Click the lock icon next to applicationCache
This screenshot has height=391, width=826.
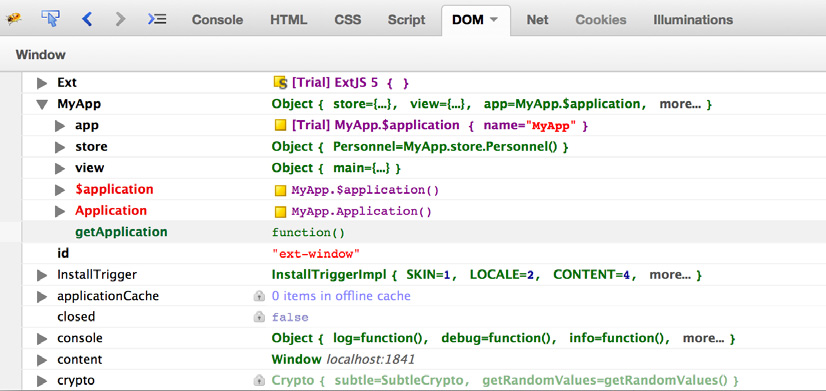click(x=259, y=297)
